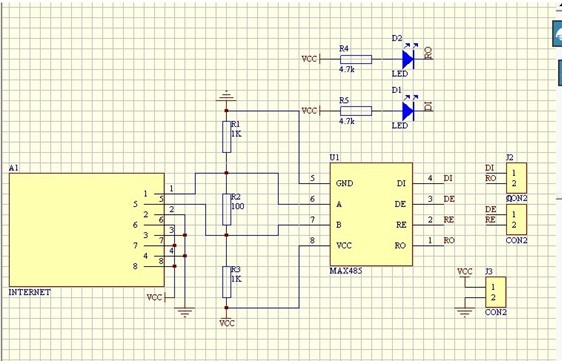The height and width of the screenshot is (361, 562).
Task: Select the CON2 connector with DE and RE
Action: coord(516,220)
